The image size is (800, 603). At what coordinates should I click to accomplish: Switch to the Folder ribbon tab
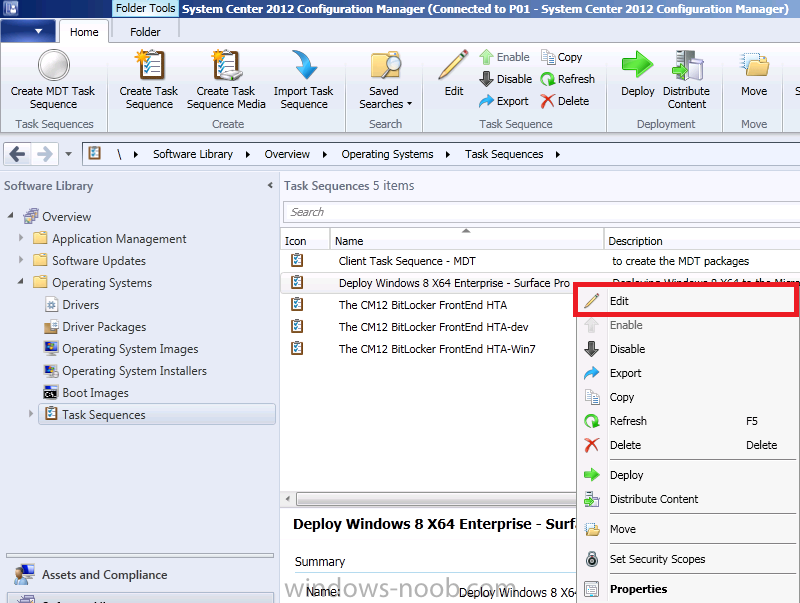[145, 32]
